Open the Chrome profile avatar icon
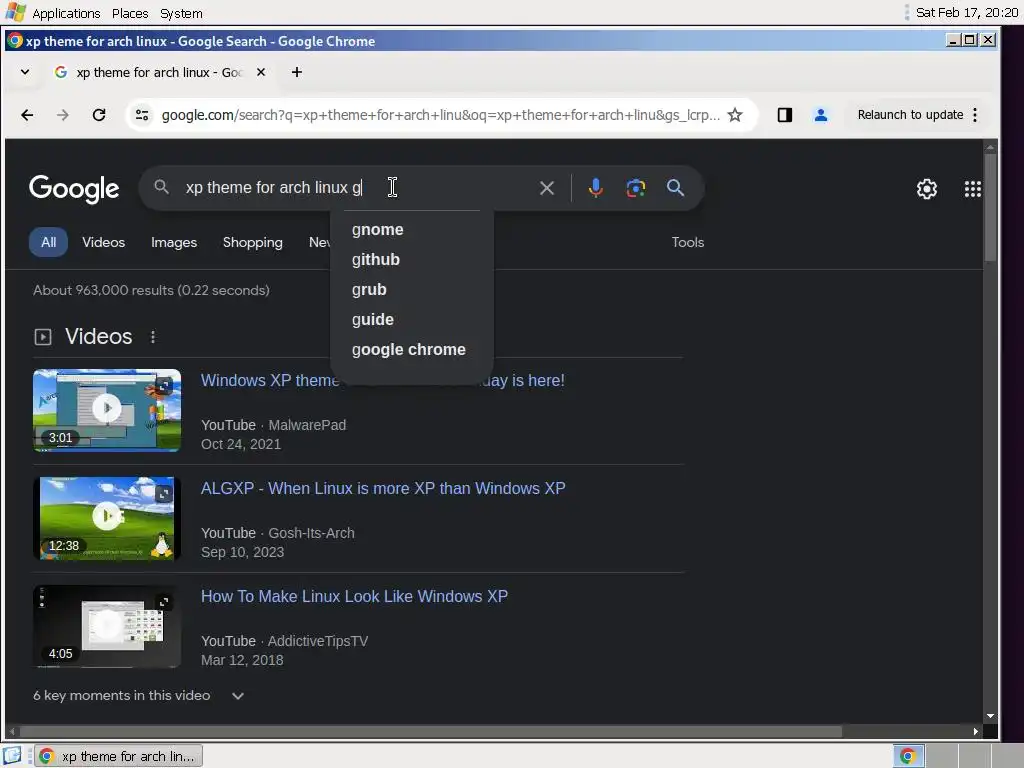Viewport: 1024px width, 768px height. point(821,115)
